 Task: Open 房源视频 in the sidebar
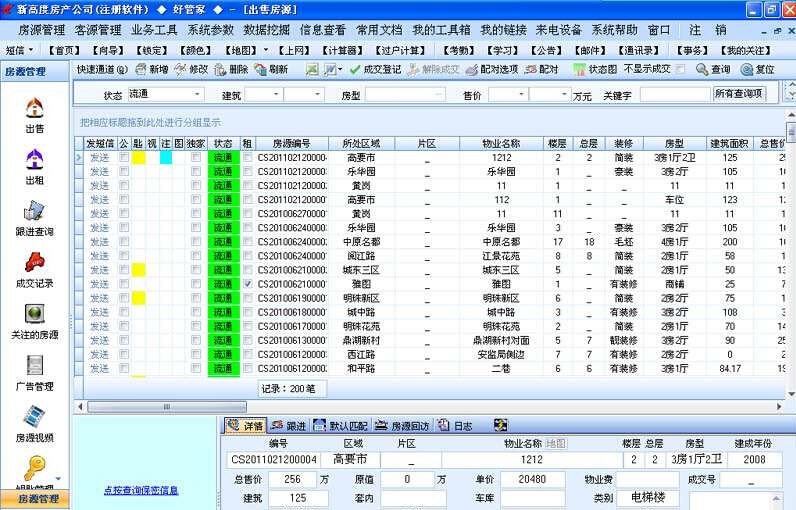click(x=35, y=424)
